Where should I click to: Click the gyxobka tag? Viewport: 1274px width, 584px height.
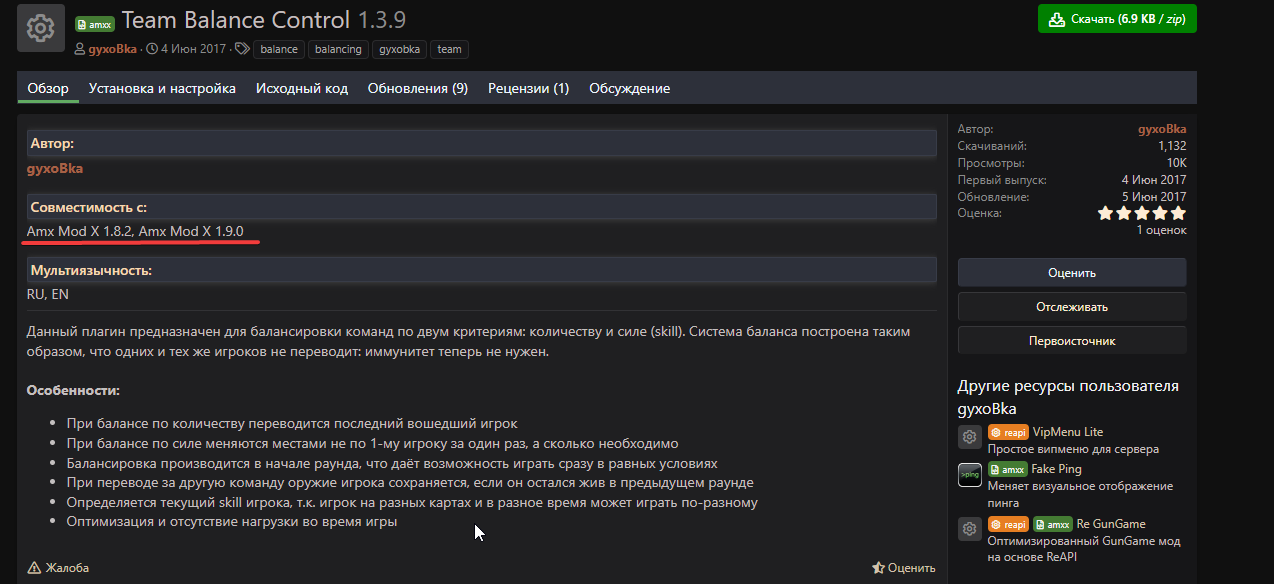[x=399, y=49]
